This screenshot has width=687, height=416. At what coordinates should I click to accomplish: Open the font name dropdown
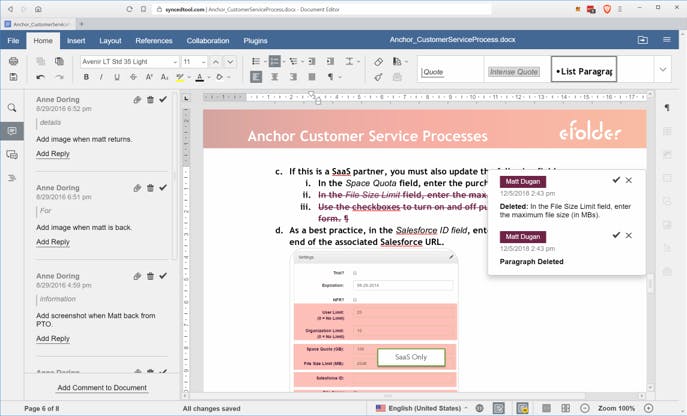(x=175, y=62)
